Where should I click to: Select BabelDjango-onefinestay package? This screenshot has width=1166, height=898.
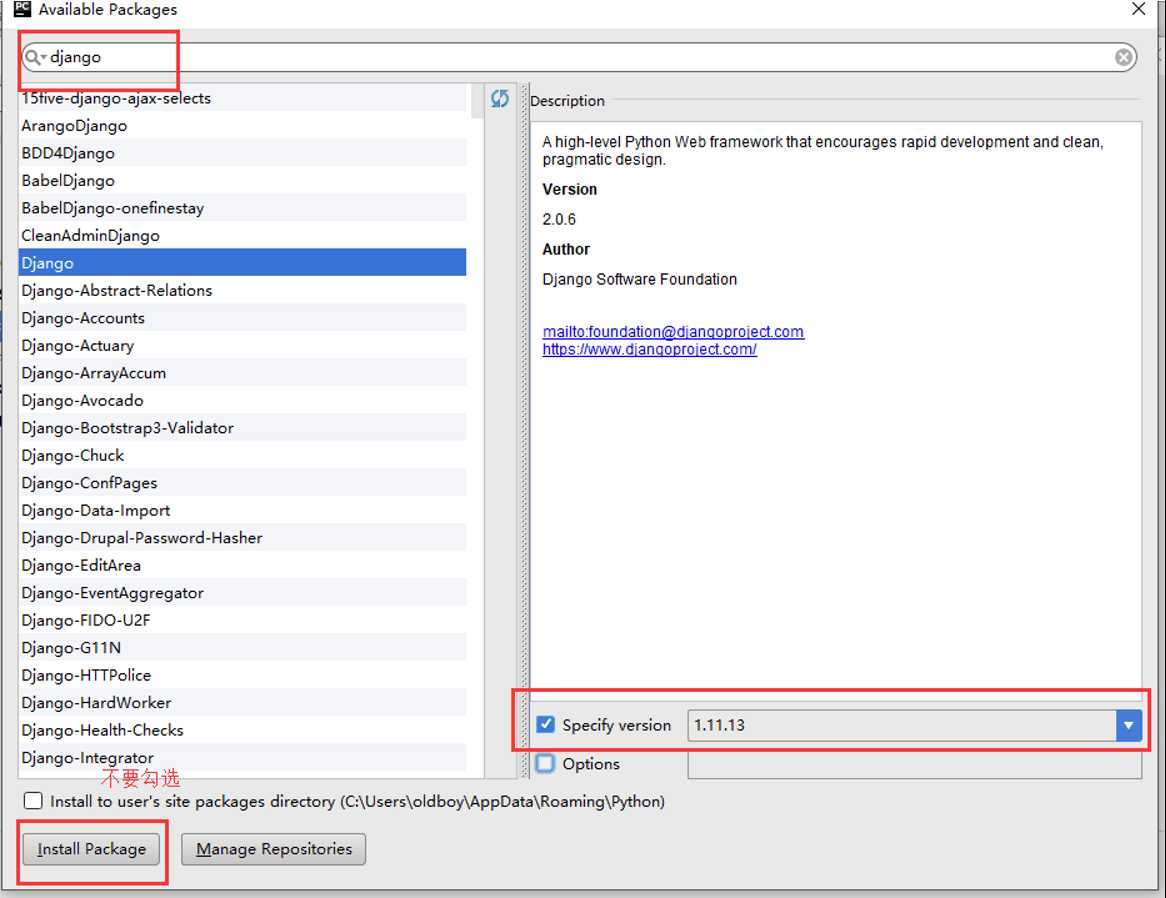[242, 208]
